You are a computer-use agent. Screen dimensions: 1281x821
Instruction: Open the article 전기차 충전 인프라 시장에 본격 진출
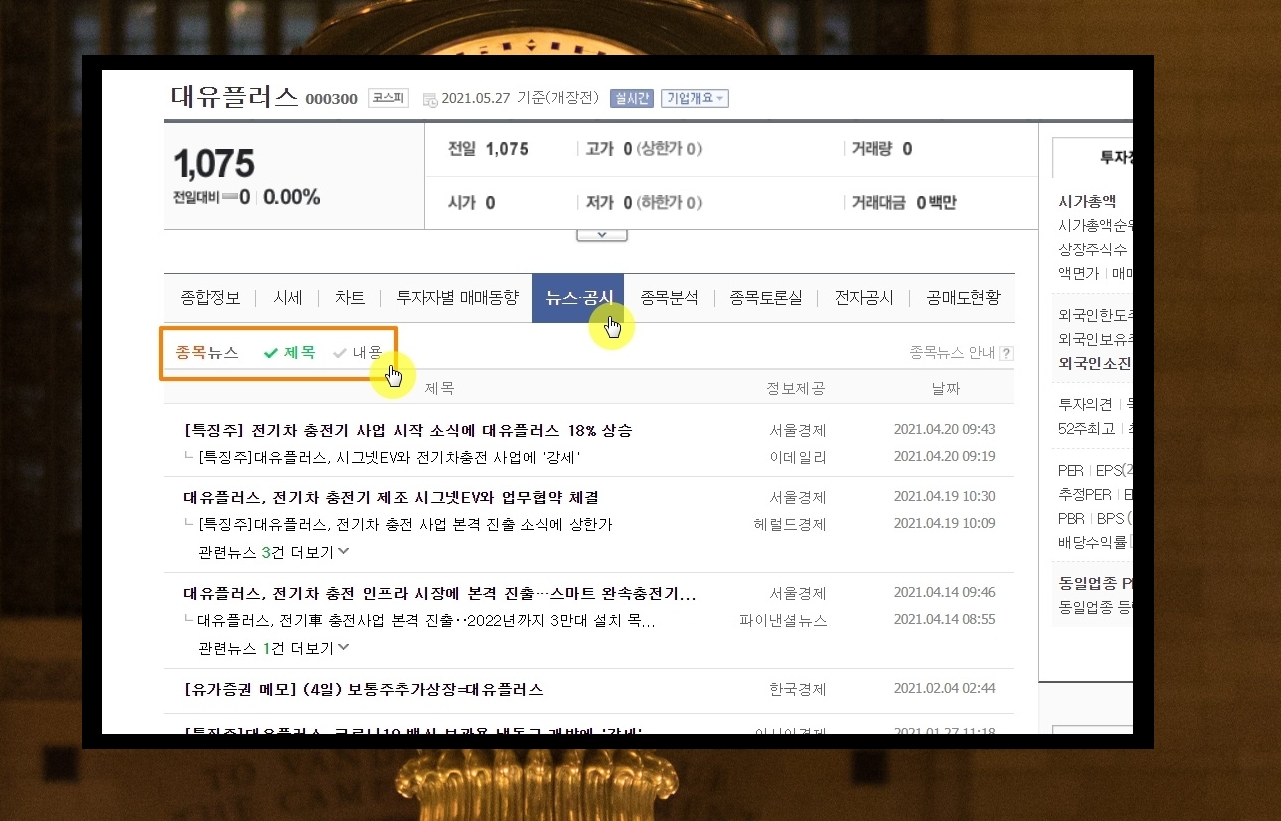point(440,593)
